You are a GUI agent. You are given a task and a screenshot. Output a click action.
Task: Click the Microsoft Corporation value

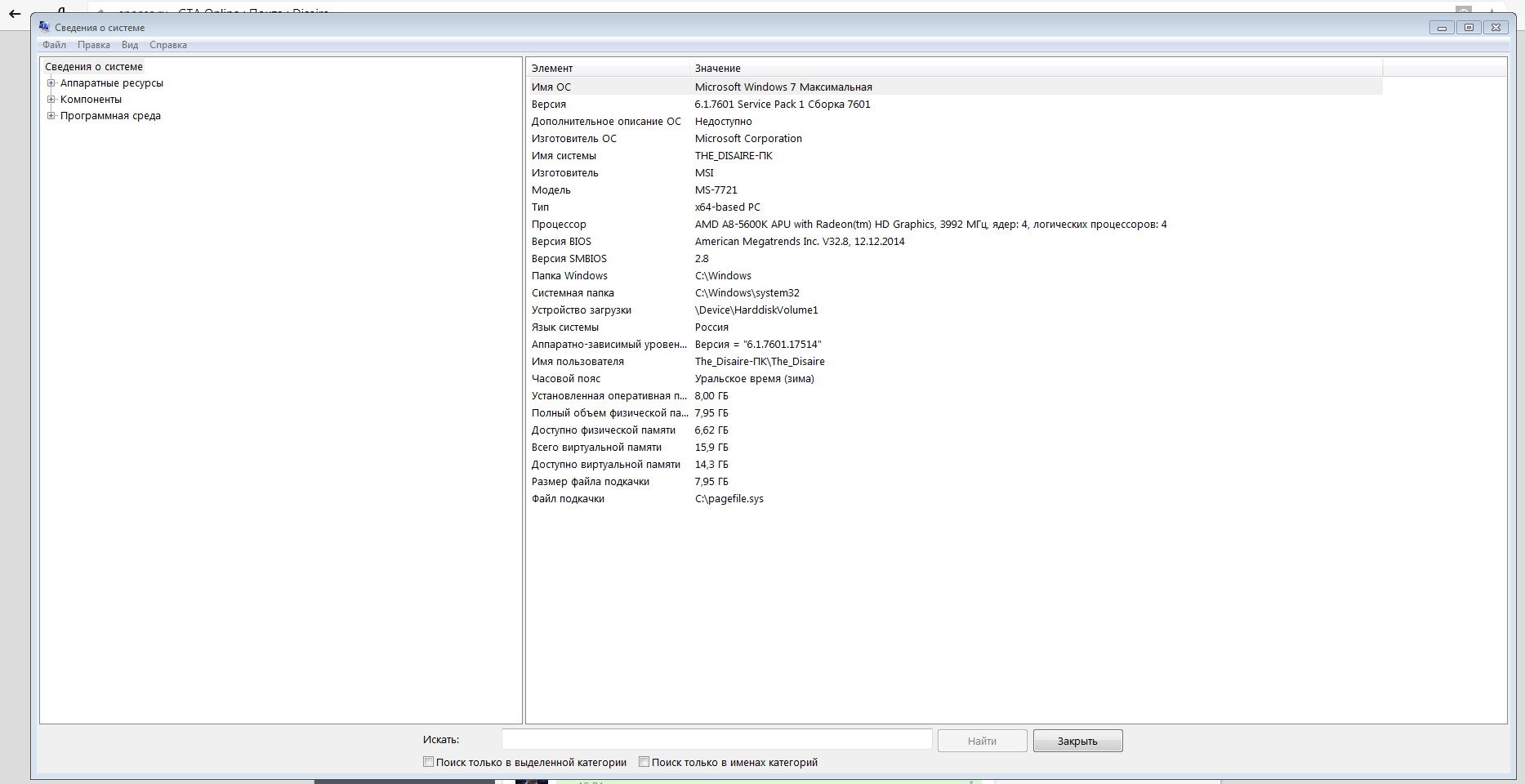tap(748, 139)
